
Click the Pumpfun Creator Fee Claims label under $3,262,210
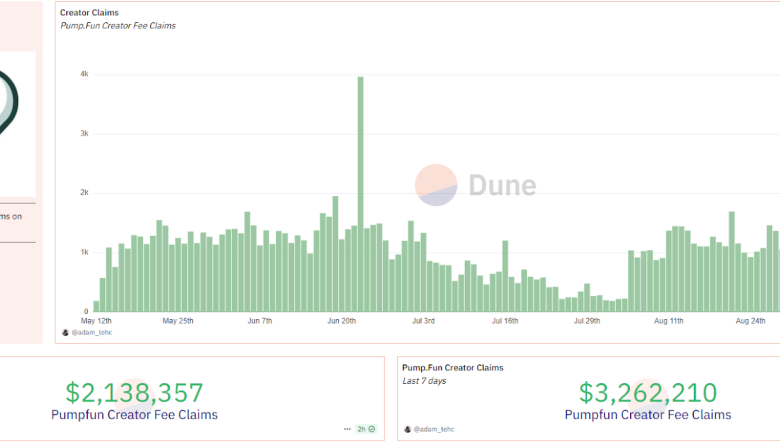(647, 414)
